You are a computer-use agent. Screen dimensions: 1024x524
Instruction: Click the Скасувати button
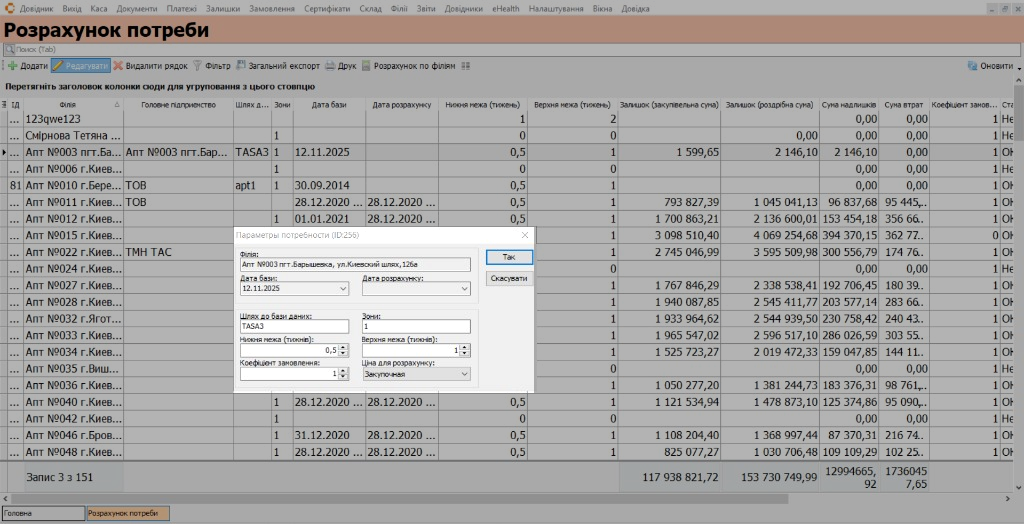coord(509,278)
